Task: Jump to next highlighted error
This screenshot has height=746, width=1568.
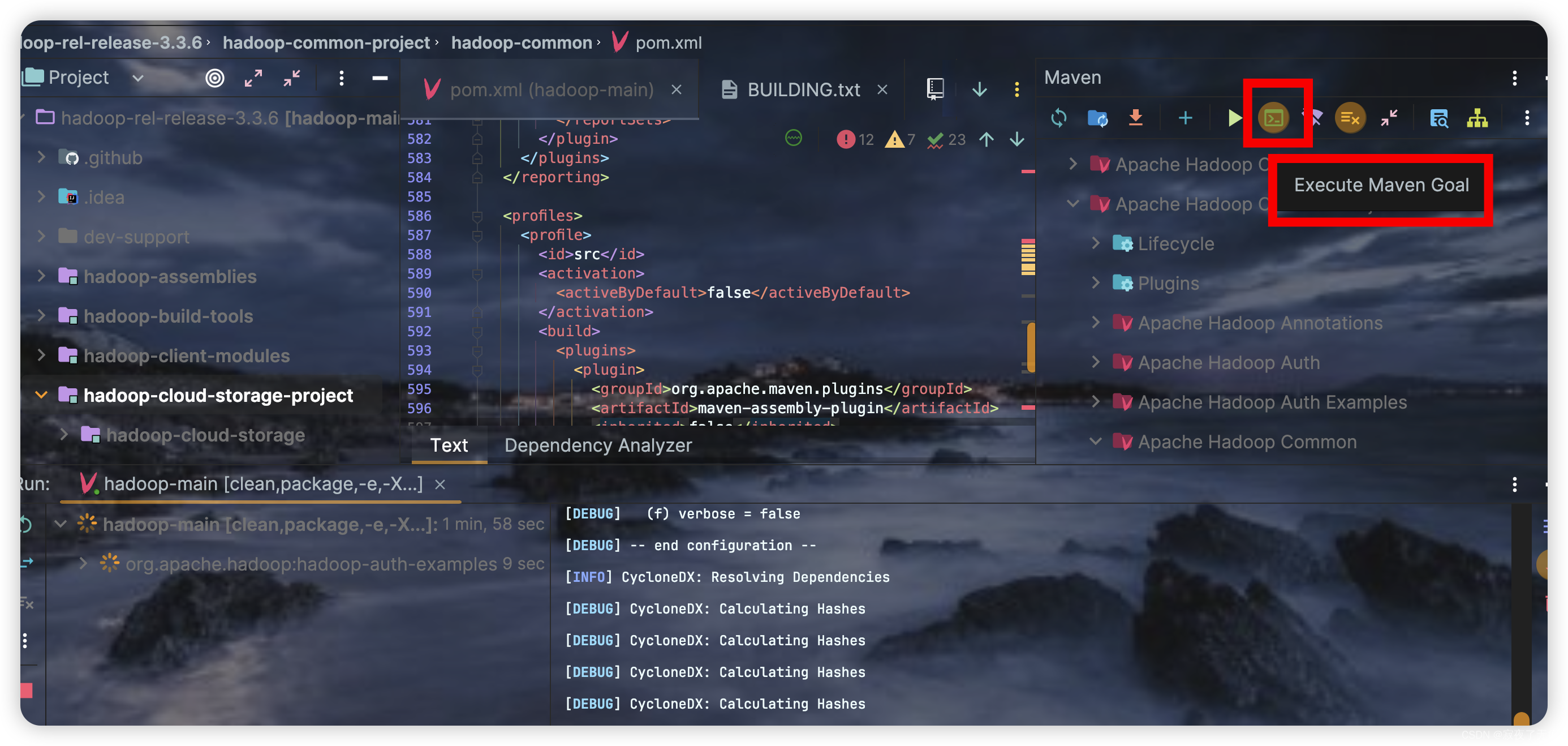Action: [x=1017, y=139]
